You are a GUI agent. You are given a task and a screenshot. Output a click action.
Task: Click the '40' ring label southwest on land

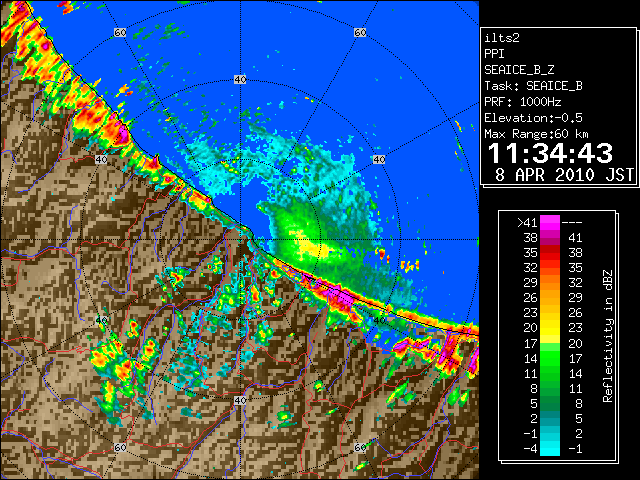[101, 320]
